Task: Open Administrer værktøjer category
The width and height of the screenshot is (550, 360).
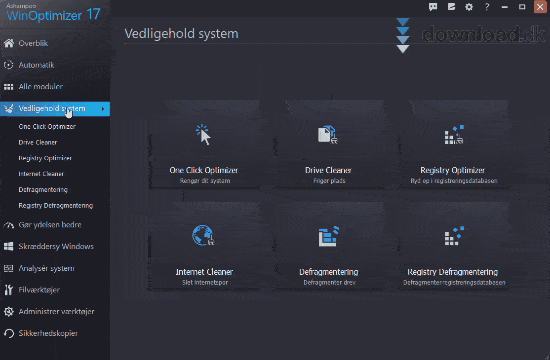Action: (56, 312)
